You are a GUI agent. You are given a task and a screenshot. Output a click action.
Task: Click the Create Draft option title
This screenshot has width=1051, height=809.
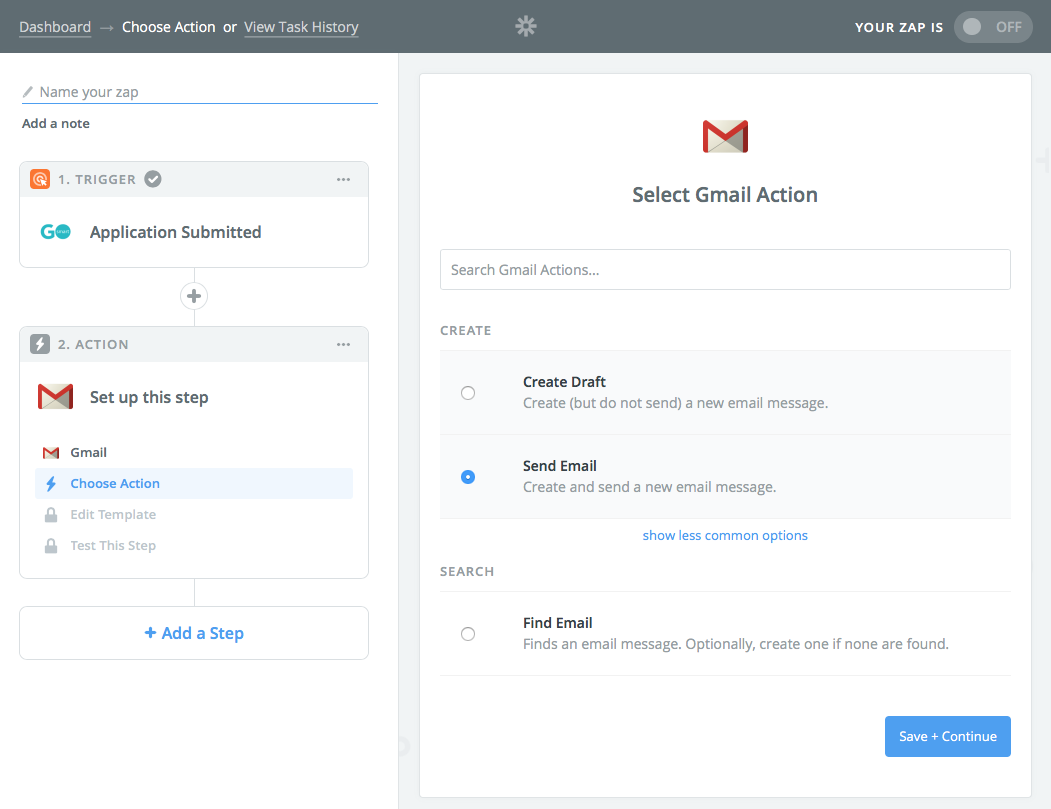coord(564,381)
